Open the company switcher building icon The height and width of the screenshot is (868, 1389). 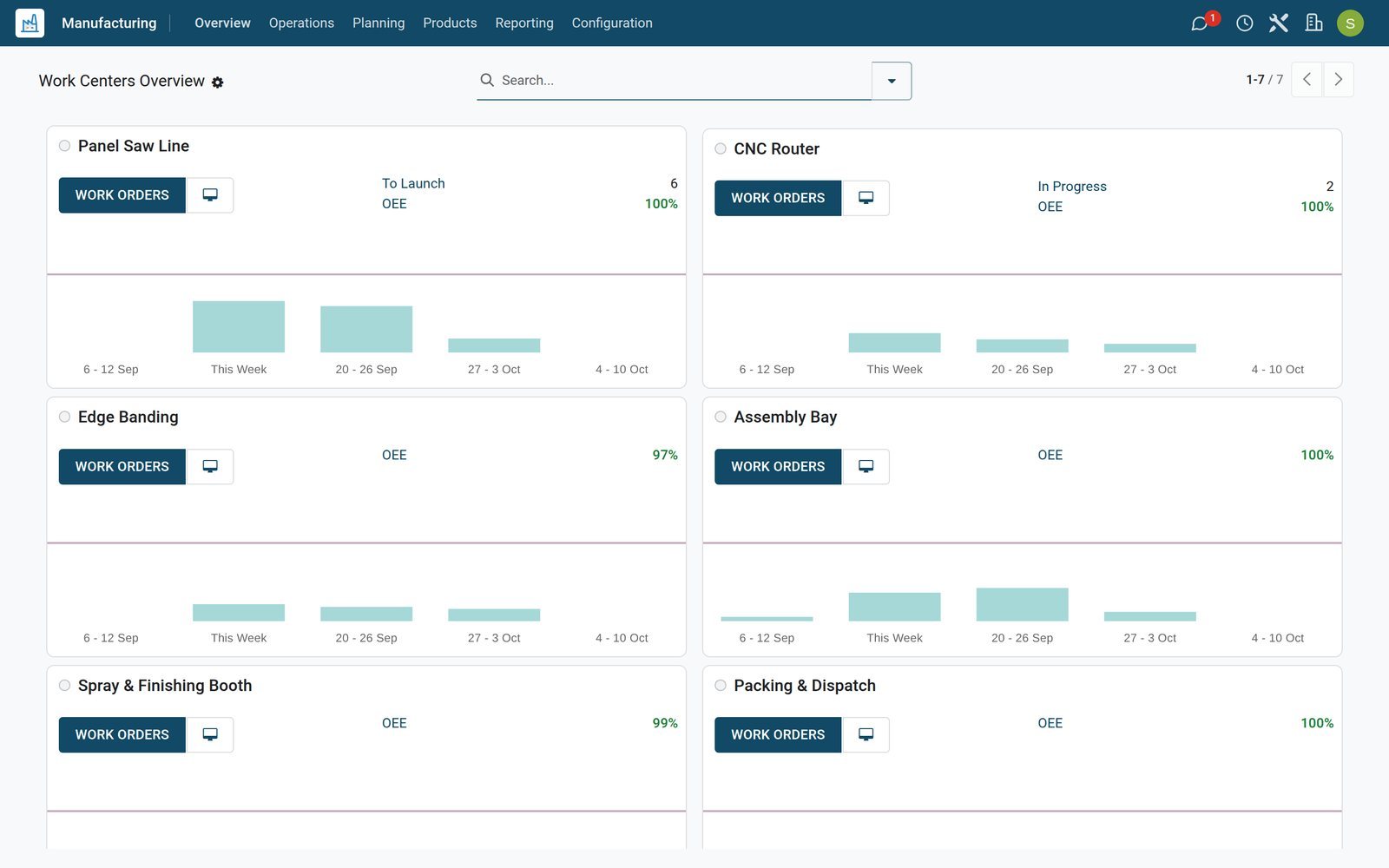(x=1314, y=23)
